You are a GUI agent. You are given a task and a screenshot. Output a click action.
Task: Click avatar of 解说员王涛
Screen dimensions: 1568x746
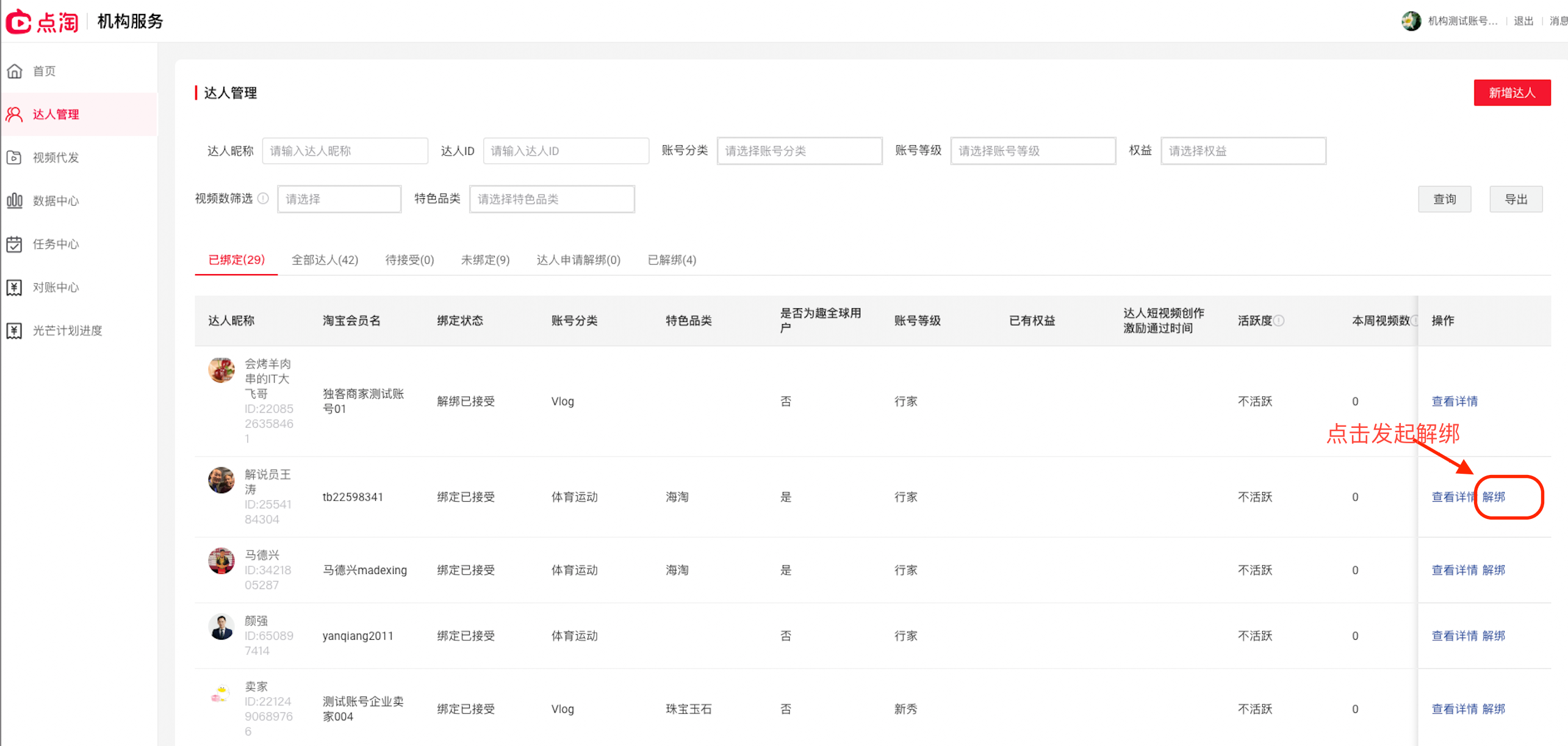(221, 481)
